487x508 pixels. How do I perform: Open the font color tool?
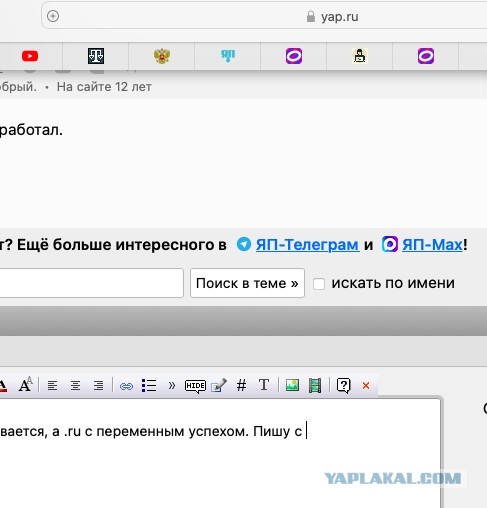[3, 386]
